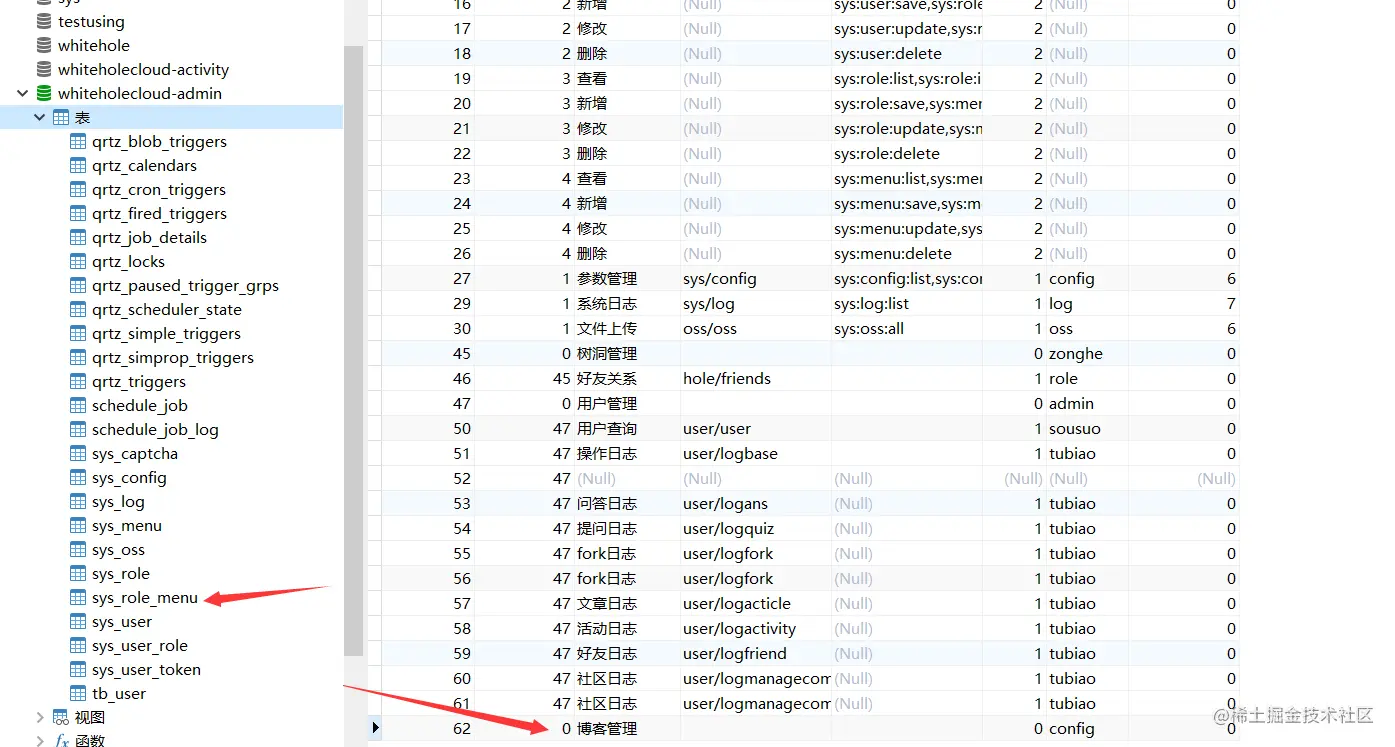Click the sys/config cell
This screenshot has height=747, width=1395.
point(720,279)
